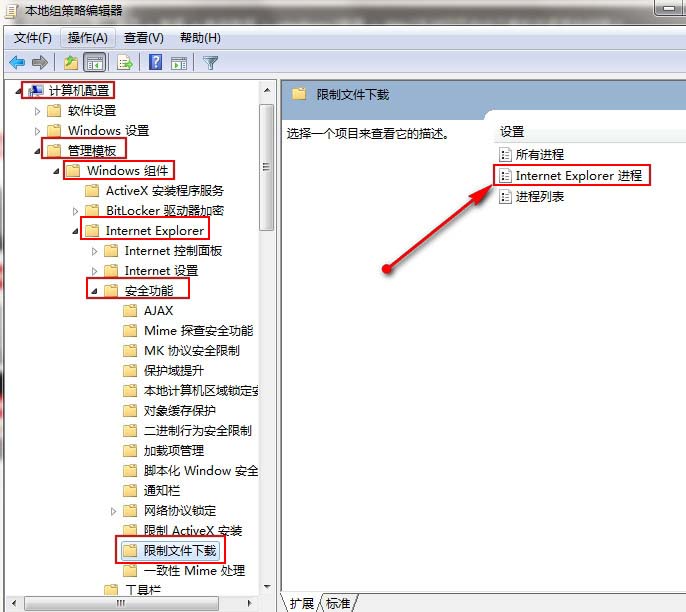Open the 查看(V) menu
Image resolution: width=686 pixels, height=612 pixels.
pos(144,38)
